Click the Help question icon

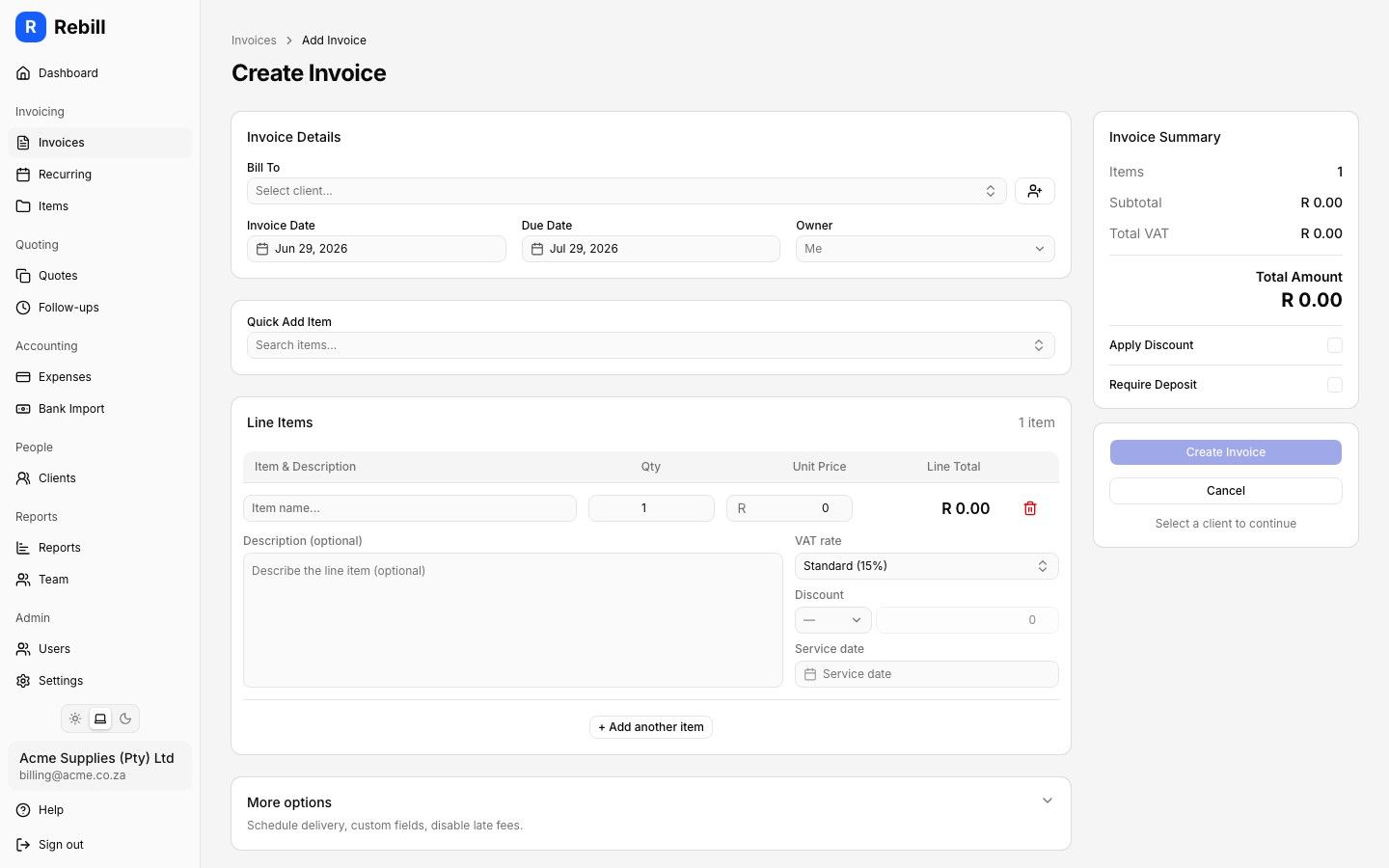pos(23,810)
